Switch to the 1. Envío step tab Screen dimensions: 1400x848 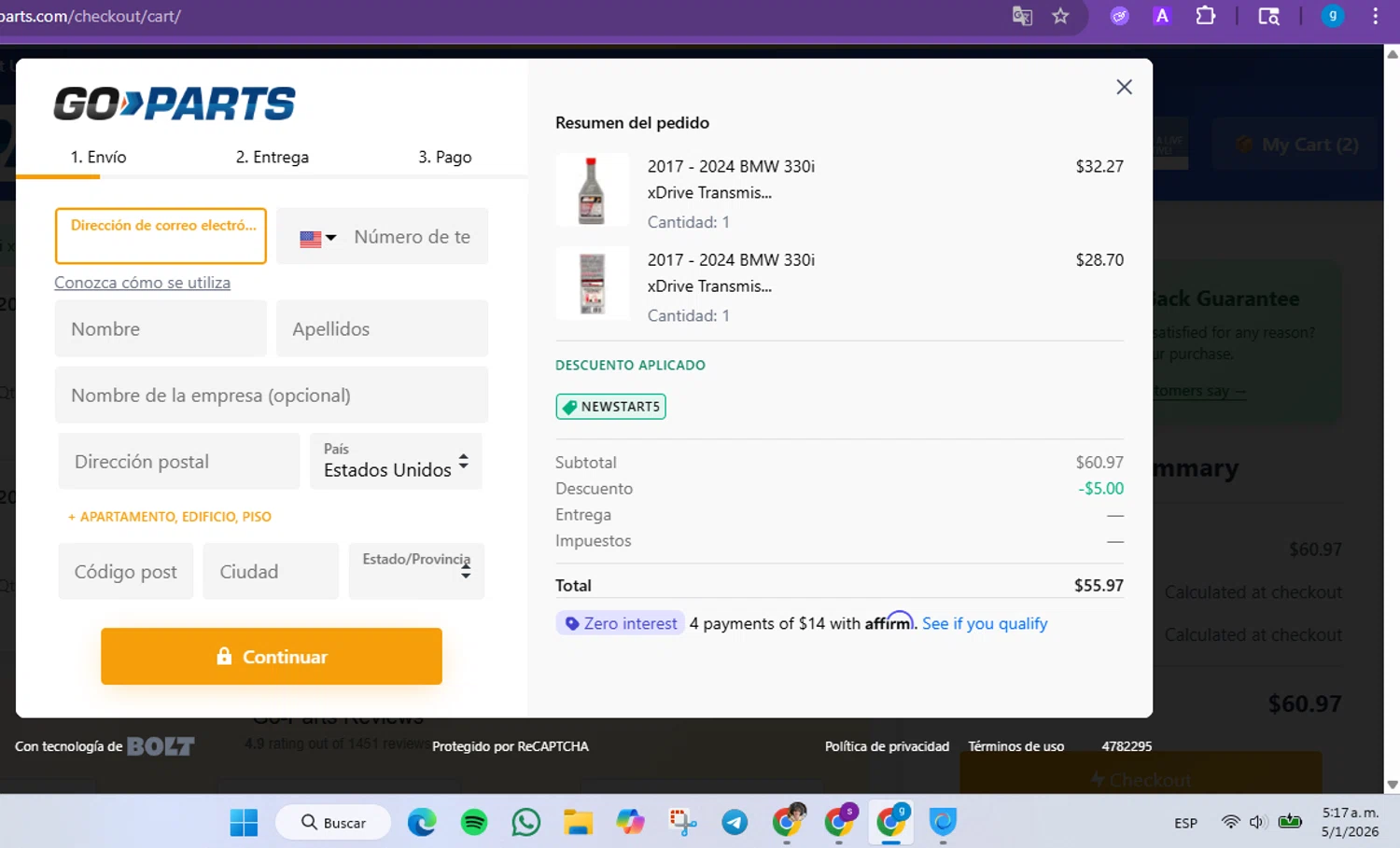click(x=98, y=157)
